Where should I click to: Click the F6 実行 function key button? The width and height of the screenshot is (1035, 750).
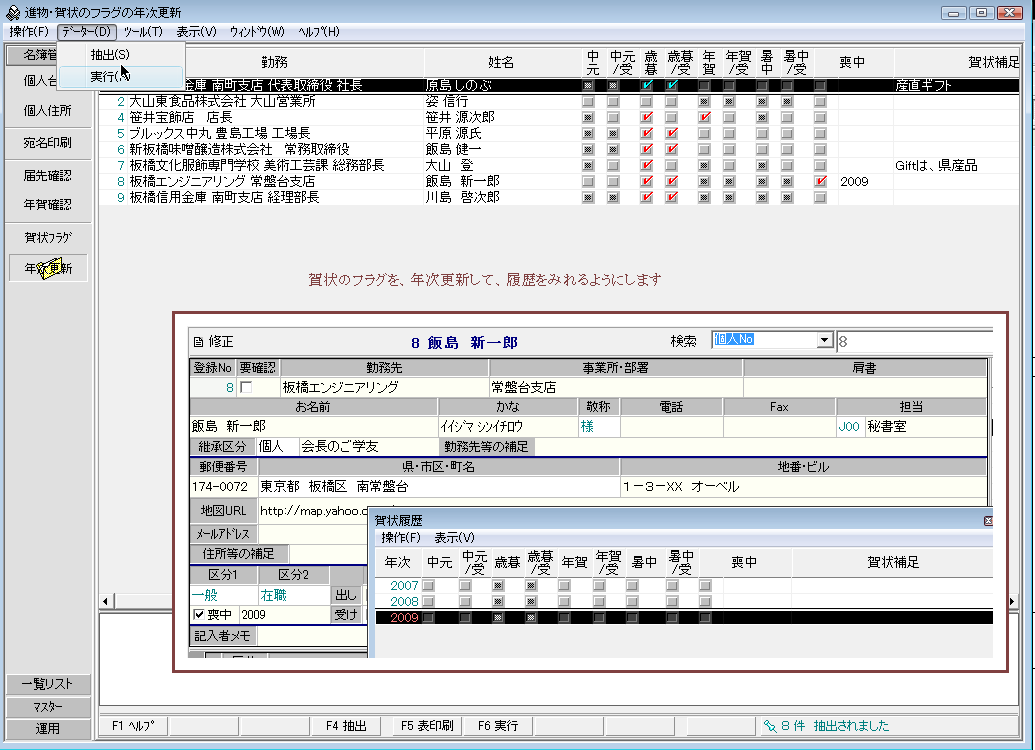(498, 726)
